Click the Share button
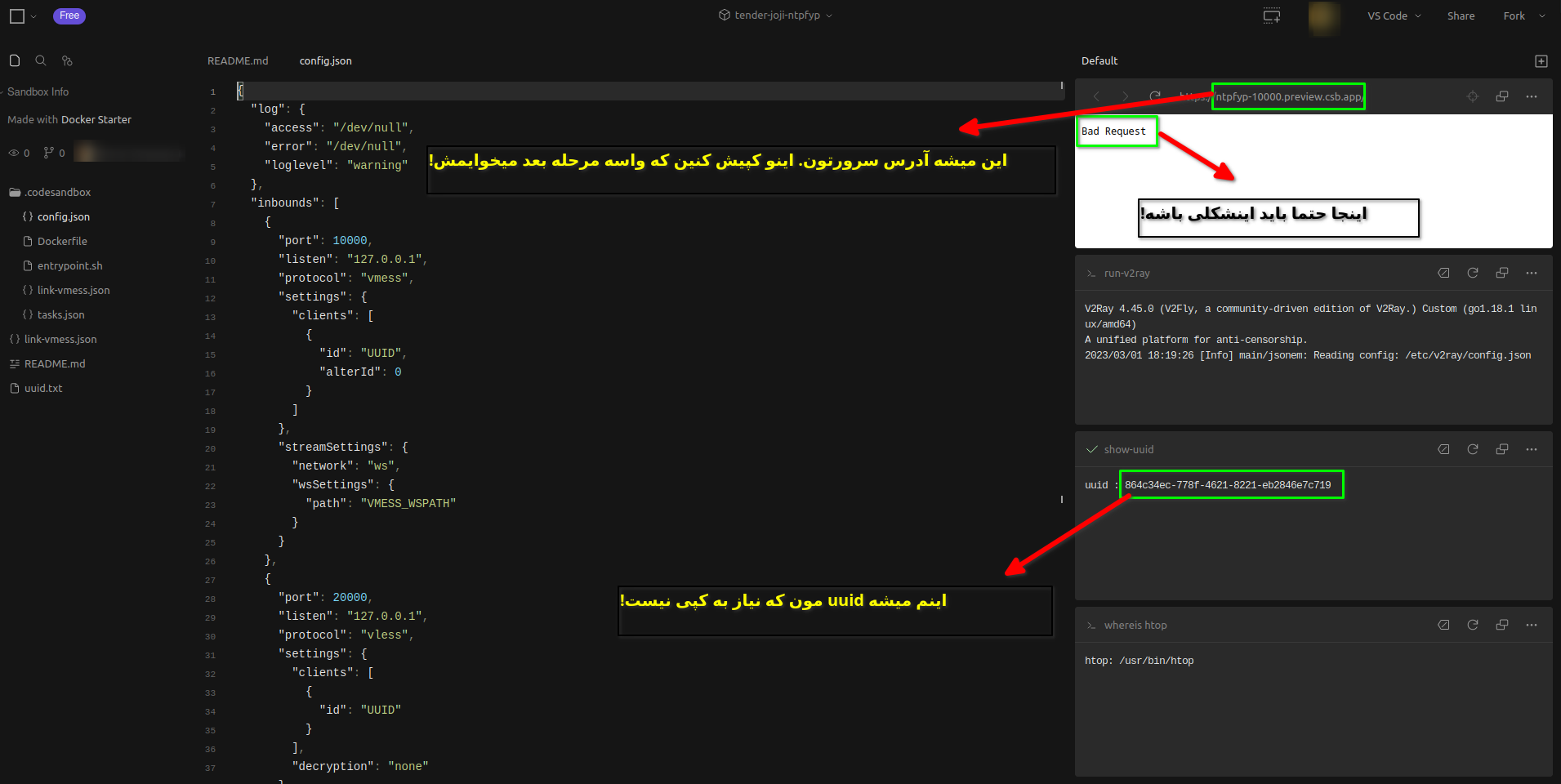Viewport: 1561px width, 784px height. tap(1461, 16)
